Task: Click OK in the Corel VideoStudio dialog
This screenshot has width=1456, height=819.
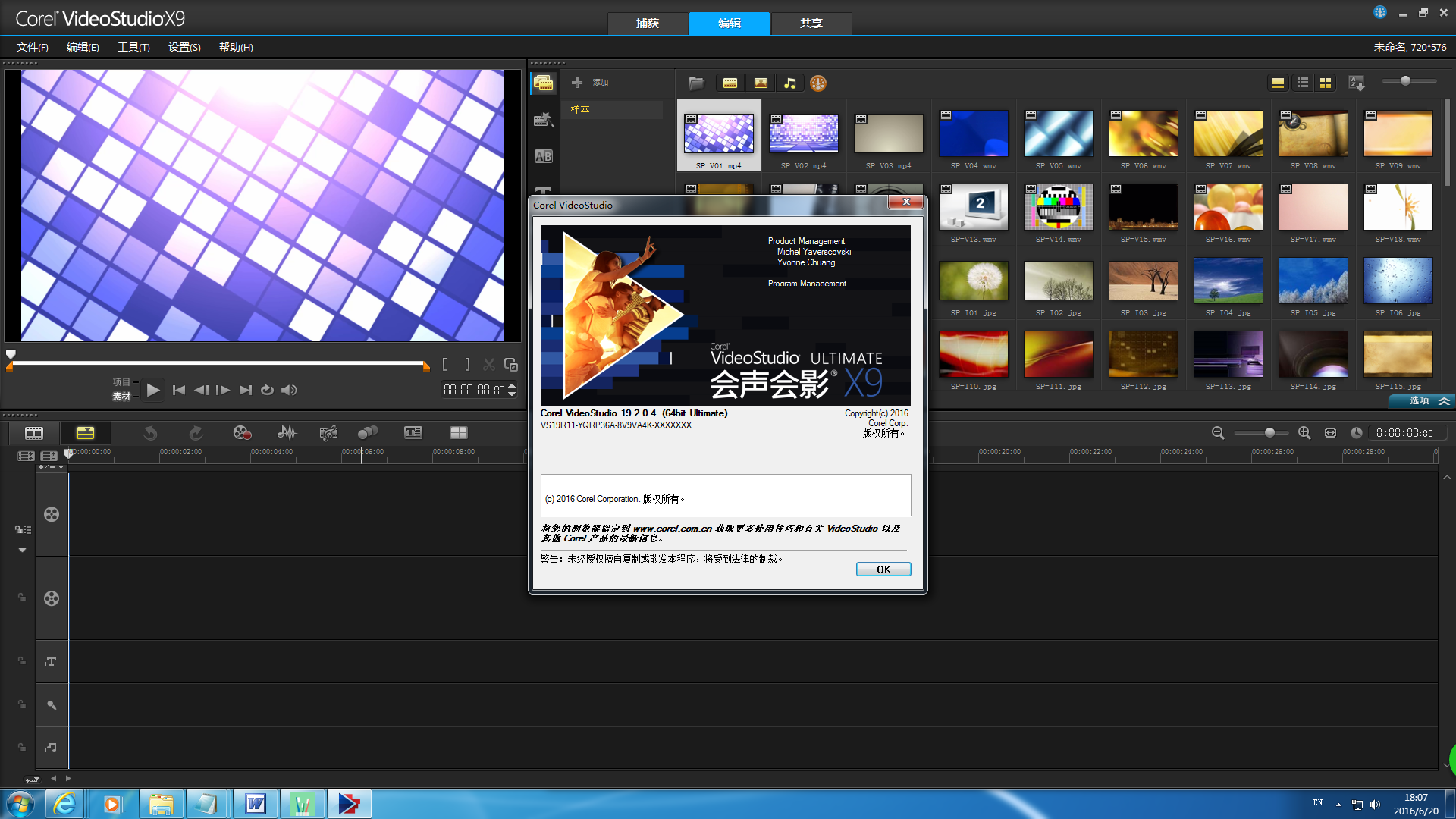Action: pyautogui.click(x=883, y=570)
